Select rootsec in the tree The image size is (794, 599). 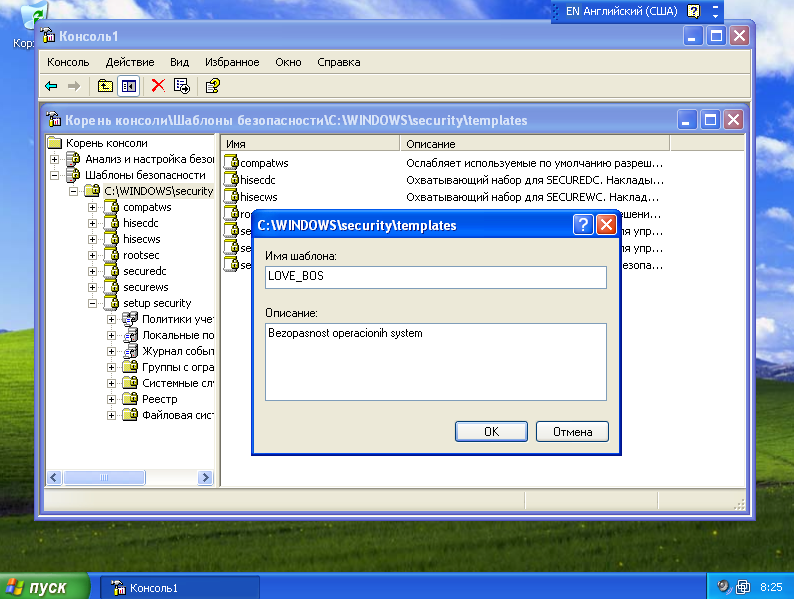[141, 255]
